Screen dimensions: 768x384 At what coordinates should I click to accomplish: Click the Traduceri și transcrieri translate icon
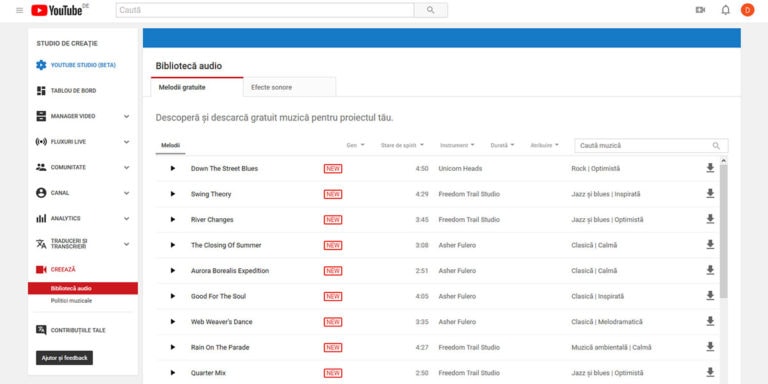(x=41, y=244)
